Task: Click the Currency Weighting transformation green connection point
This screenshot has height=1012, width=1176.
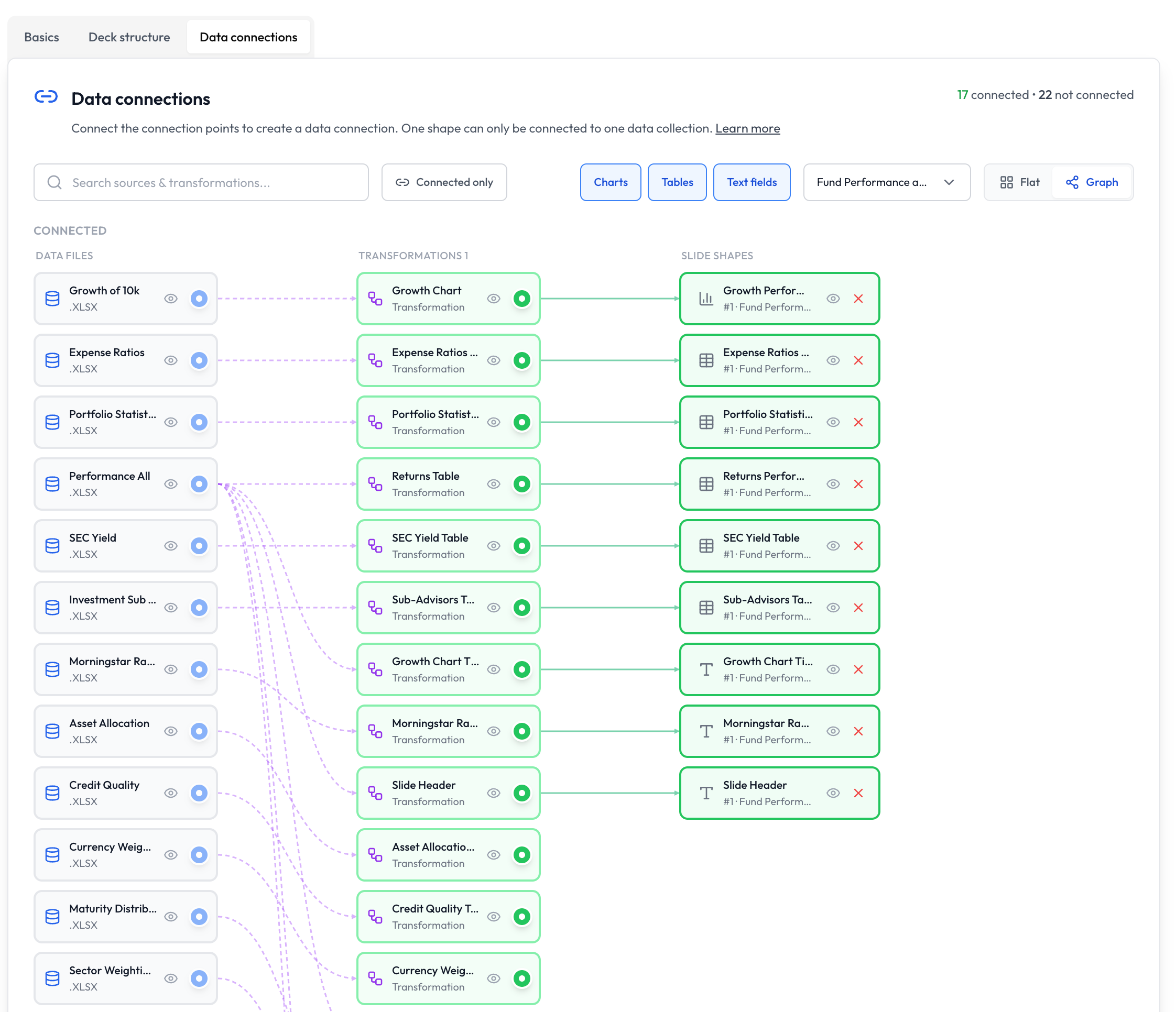Action: (x=521, y=978)
